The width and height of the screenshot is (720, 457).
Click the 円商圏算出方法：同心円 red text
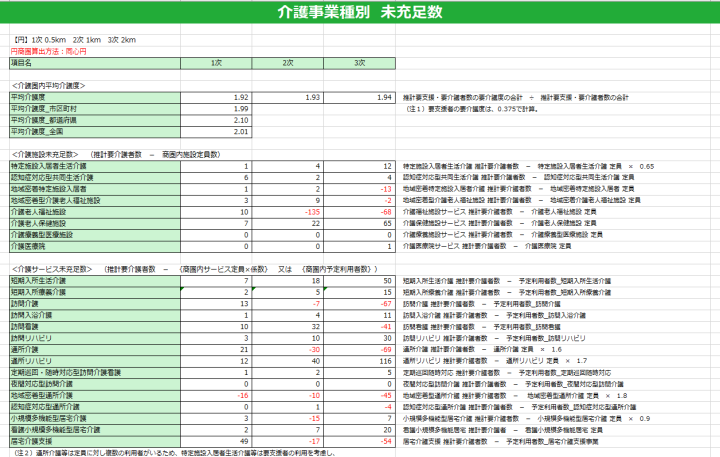coord(48,51)
